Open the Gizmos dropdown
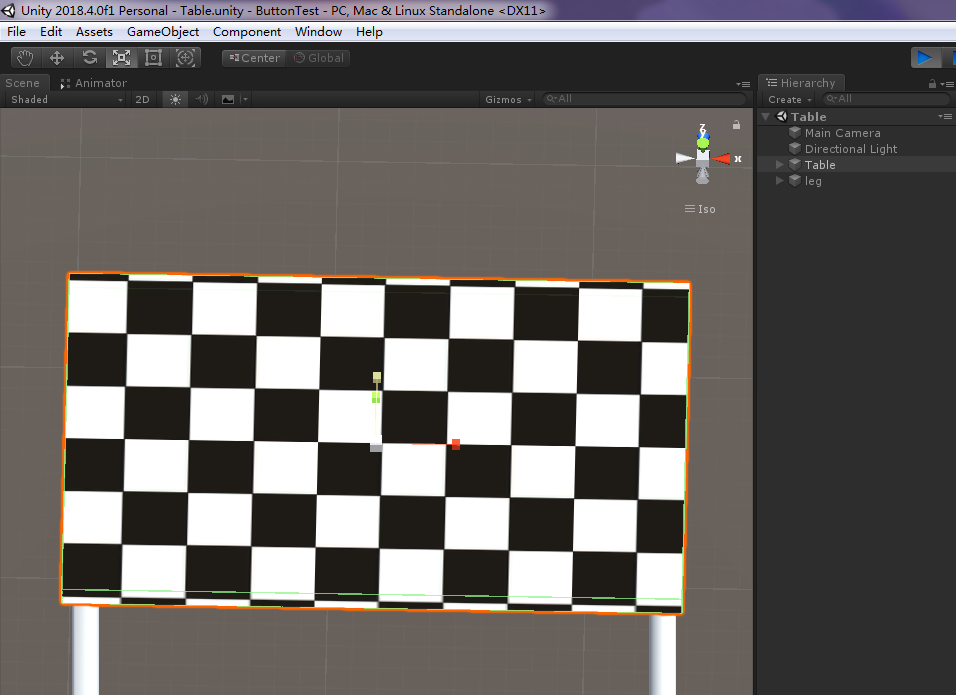The image size is (956, 695). click(x=507, y=99)
